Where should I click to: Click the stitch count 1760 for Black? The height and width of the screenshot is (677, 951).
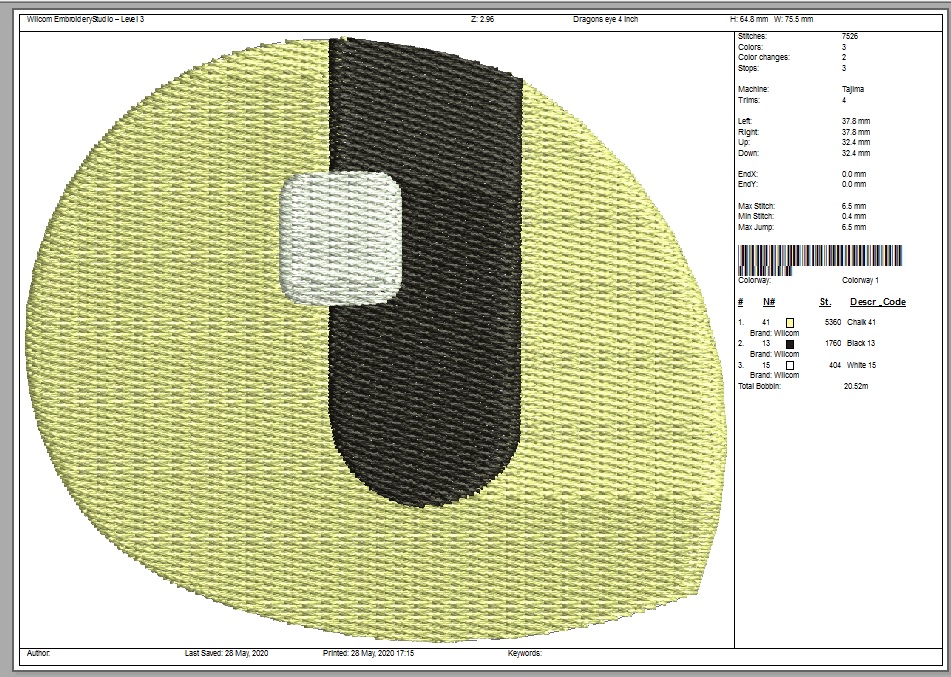click(x=833, y=343)
